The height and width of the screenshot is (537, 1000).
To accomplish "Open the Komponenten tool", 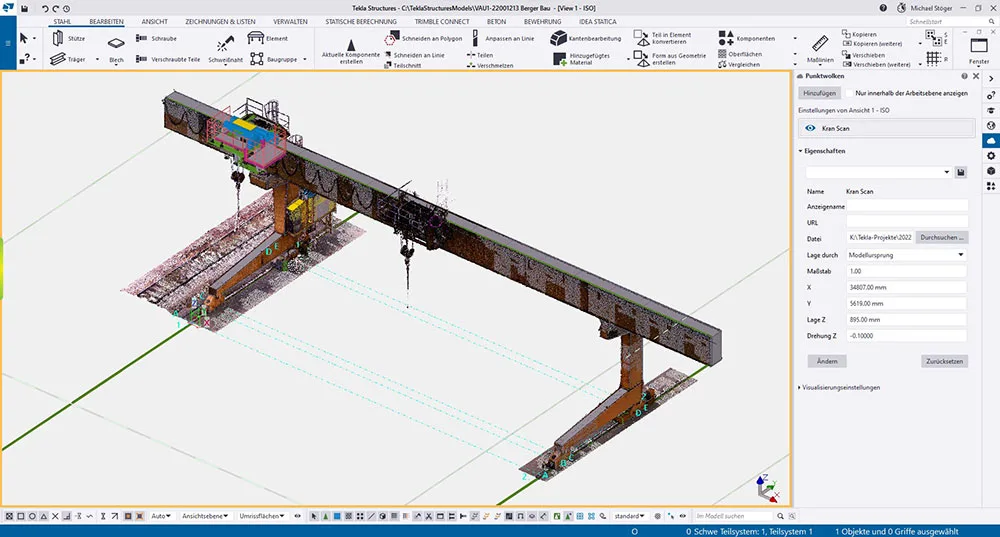I will click(x=747, y=38).
